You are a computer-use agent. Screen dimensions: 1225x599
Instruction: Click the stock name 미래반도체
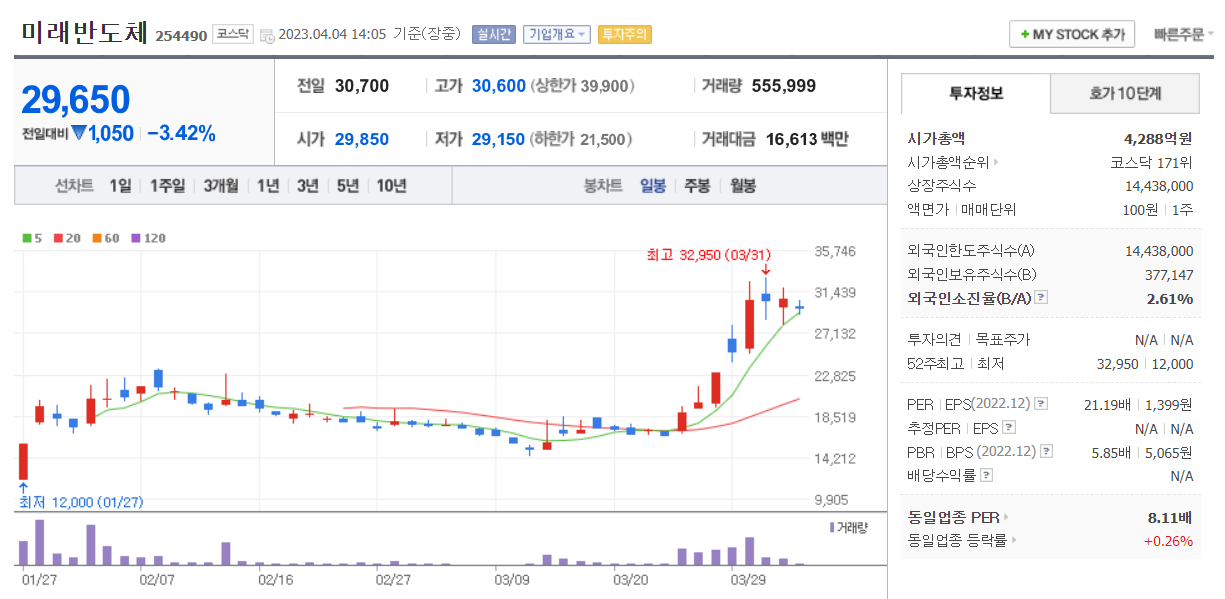[x=85, y=33]
